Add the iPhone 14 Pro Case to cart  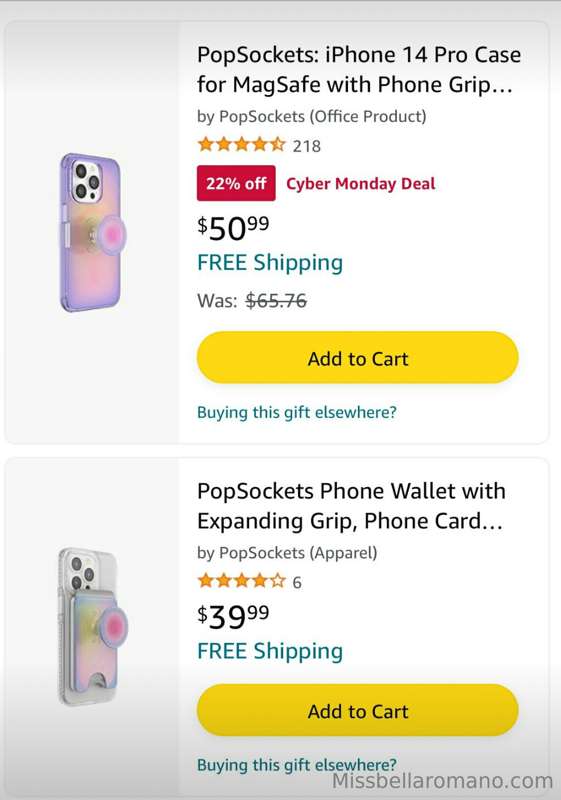pyautogui.click(x=358, y=358)
